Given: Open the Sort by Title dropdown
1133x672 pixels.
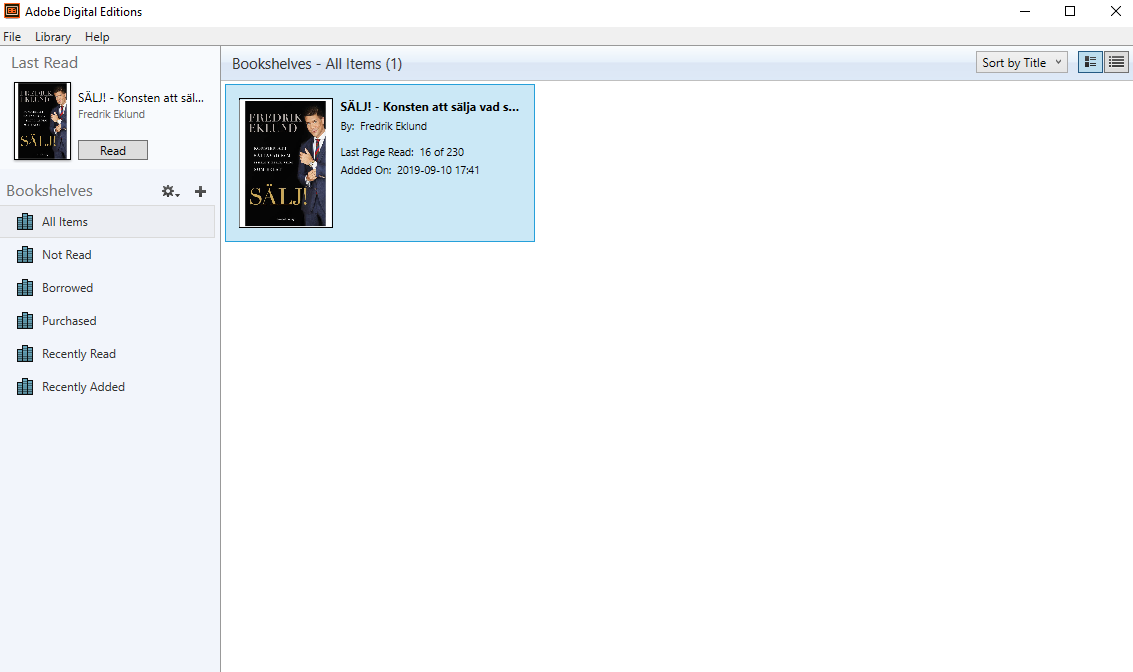Looking at the screenshot, I should (x=1021, y=62).
